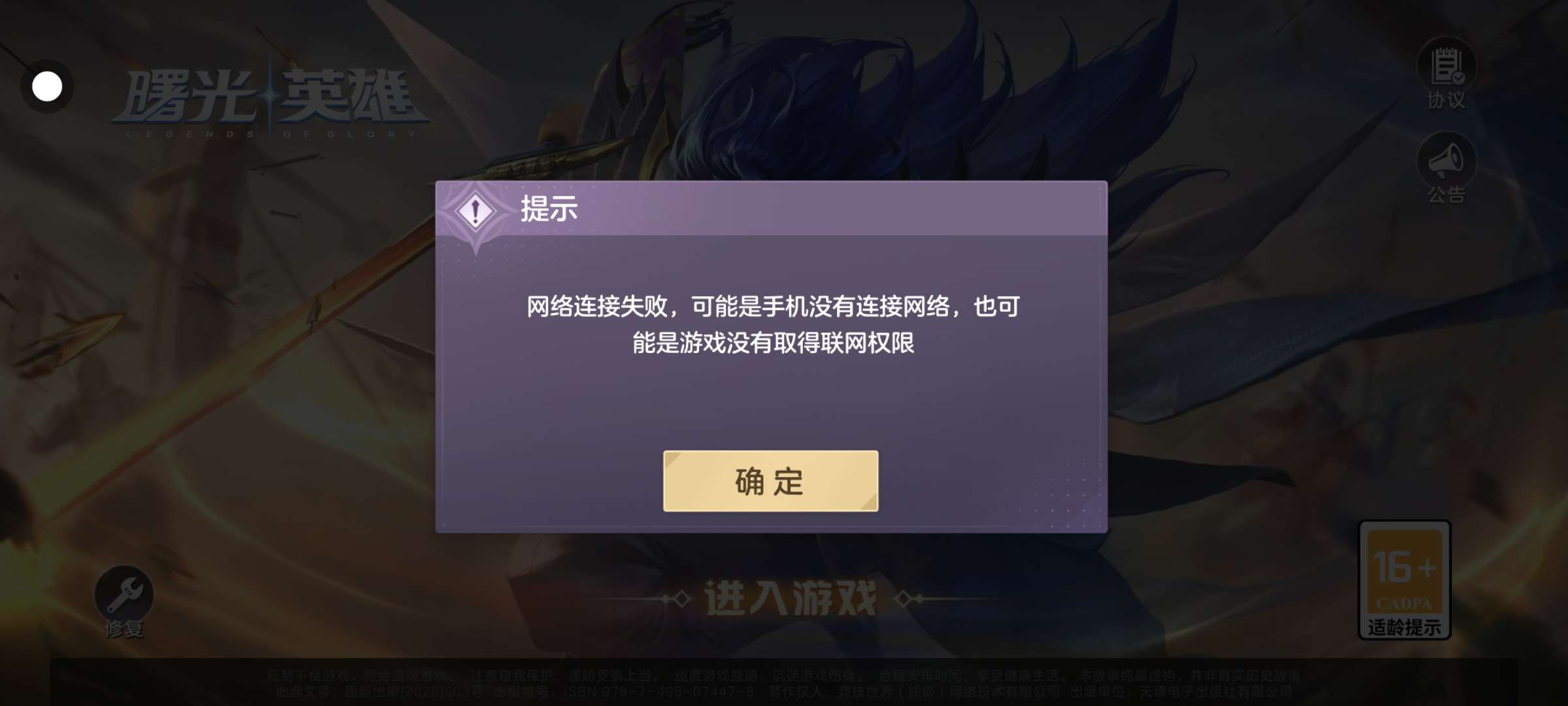Tap the white floating assistive dot
The image size is (1568, 706).
tap(47, 86)
